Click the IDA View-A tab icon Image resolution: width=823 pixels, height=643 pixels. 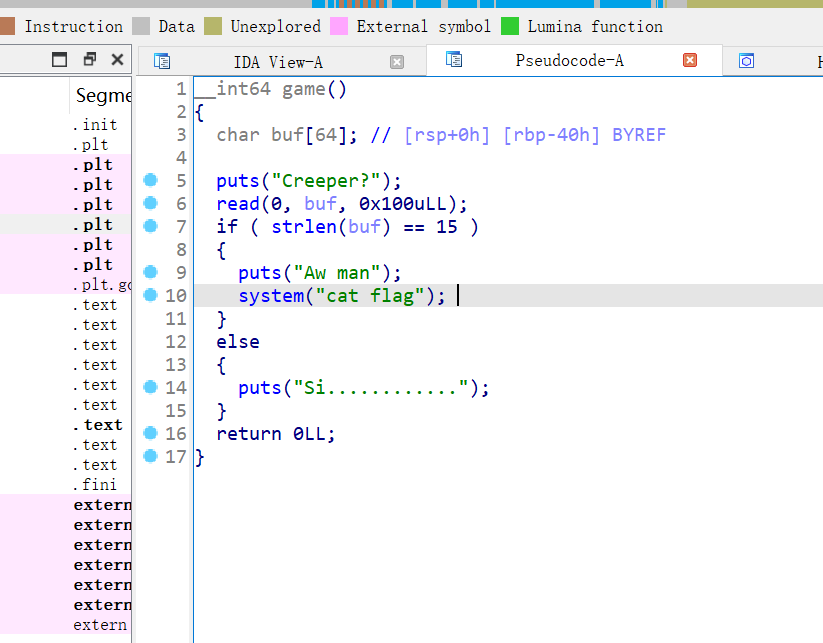coord(162,61)
